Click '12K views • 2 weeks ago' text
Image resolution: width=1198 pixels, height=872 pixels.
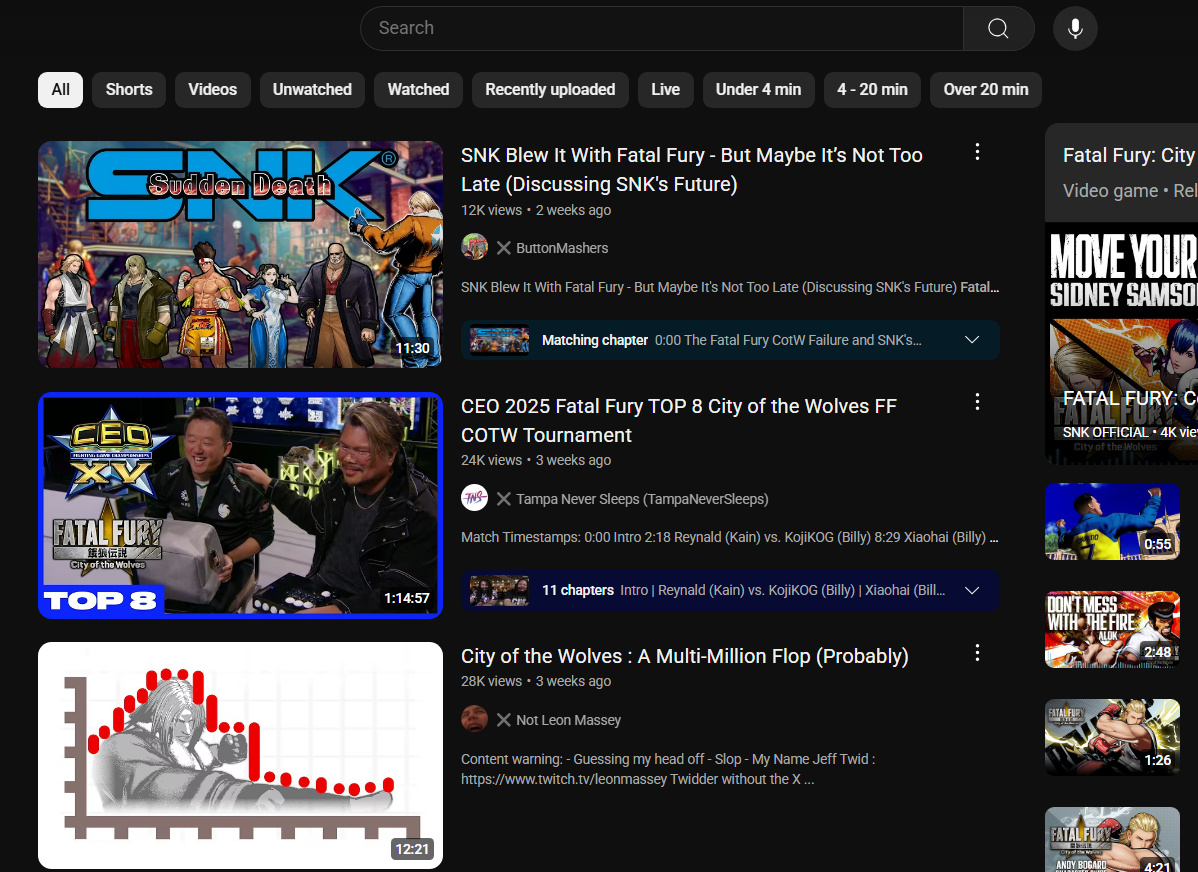point(536,210)
